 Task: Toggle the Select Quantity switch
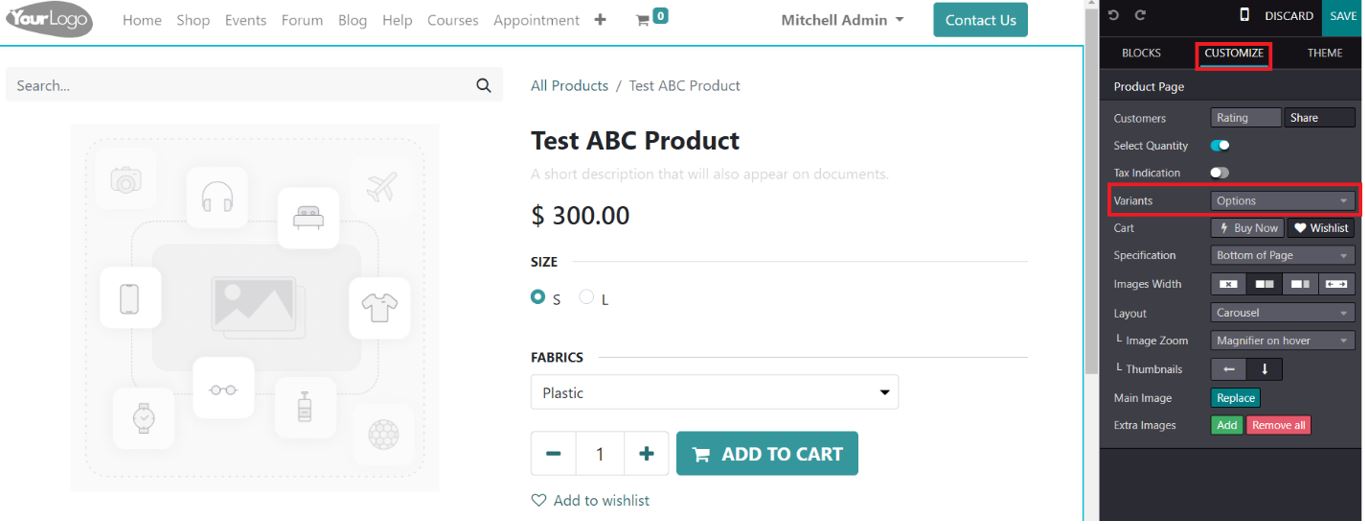point(1220,146)
